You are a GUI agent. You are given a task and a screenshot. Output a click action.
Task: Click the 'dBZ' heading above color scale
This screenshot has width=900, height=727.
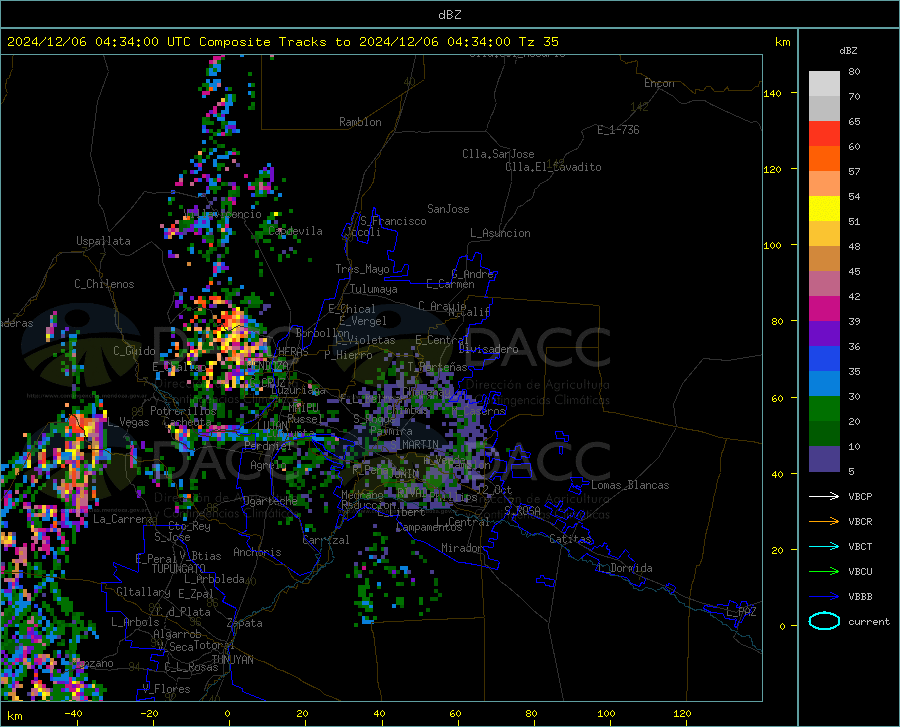(x=848, y=50)
